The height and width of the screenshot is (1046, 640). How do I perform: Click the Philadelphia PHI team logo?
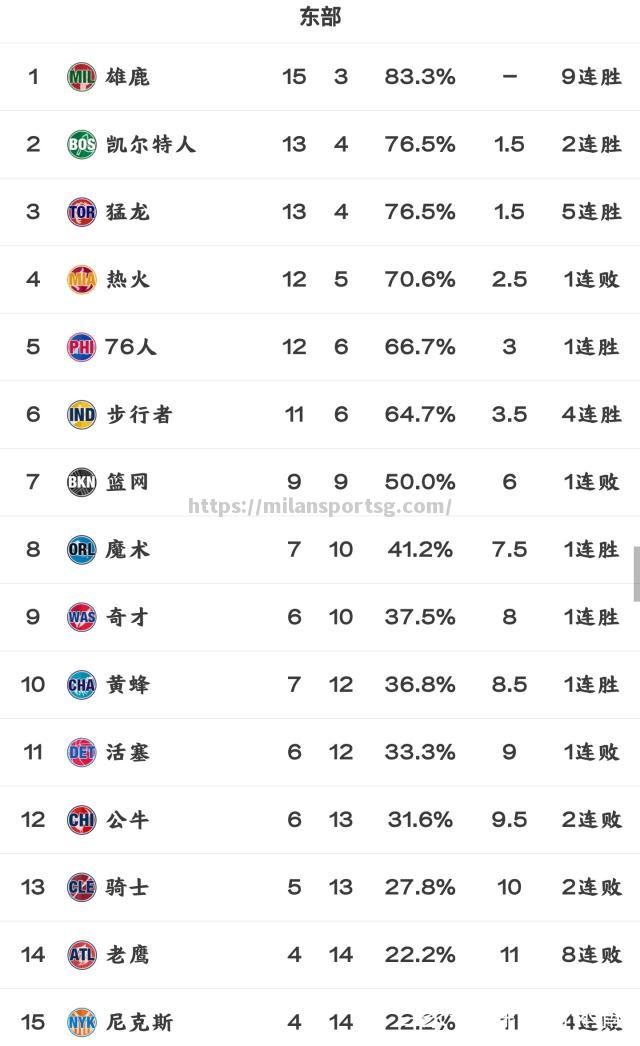click(81, 347)
